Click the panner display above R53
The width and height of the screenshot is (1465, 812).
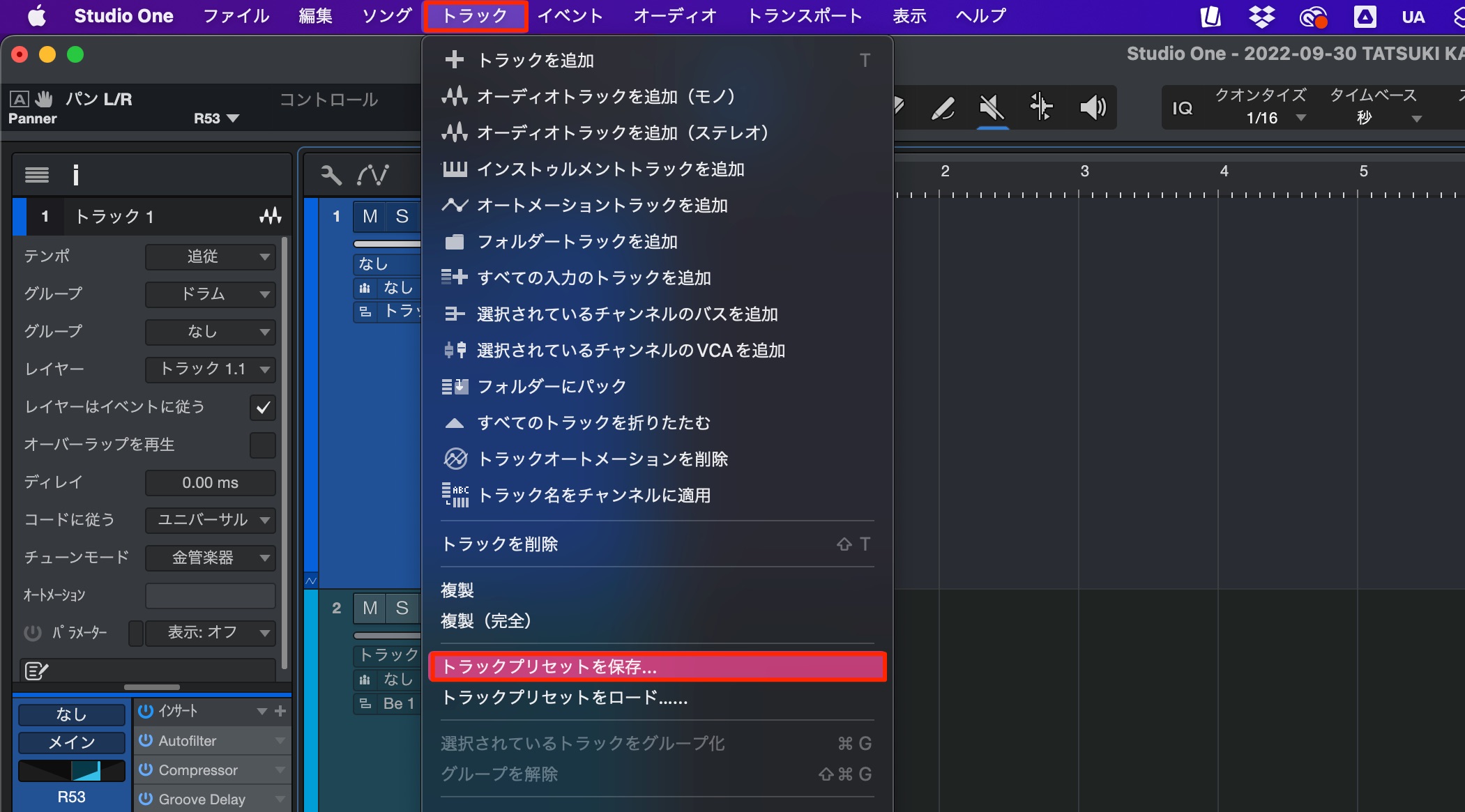[x=71, y=771]
